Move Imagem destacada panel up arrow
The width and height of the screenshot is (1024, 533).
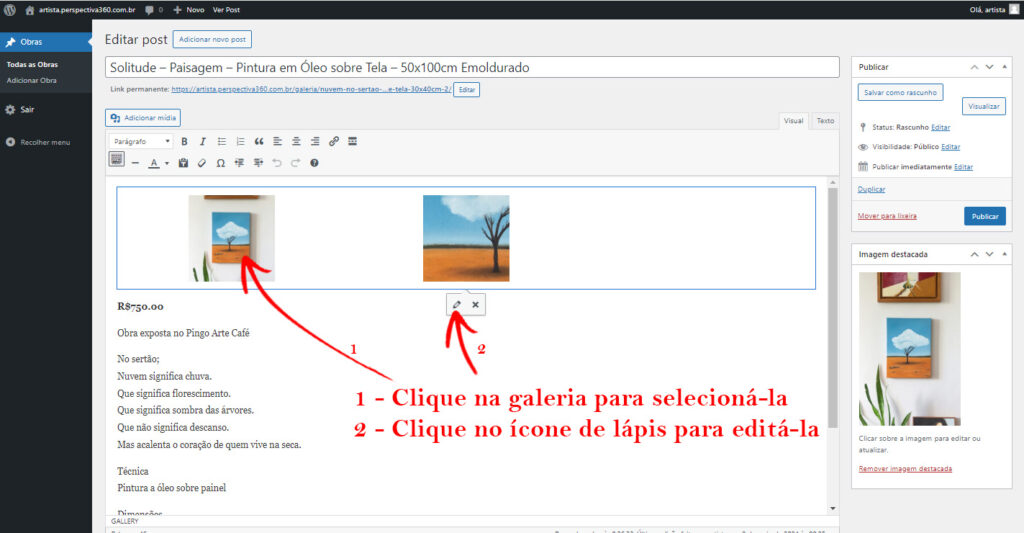[x=974, y=254]
